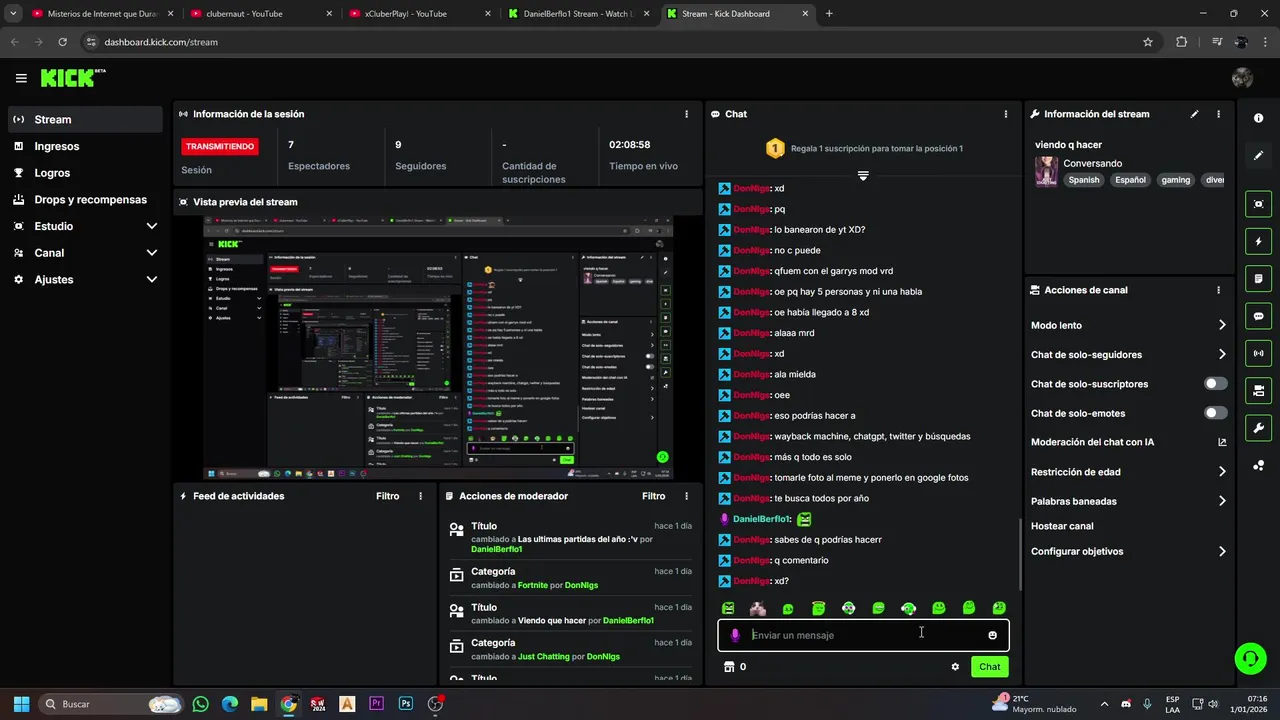Open the user profile avatar menu
This screenshot has width=1280, height=720.
click(x=1242, y=78)
